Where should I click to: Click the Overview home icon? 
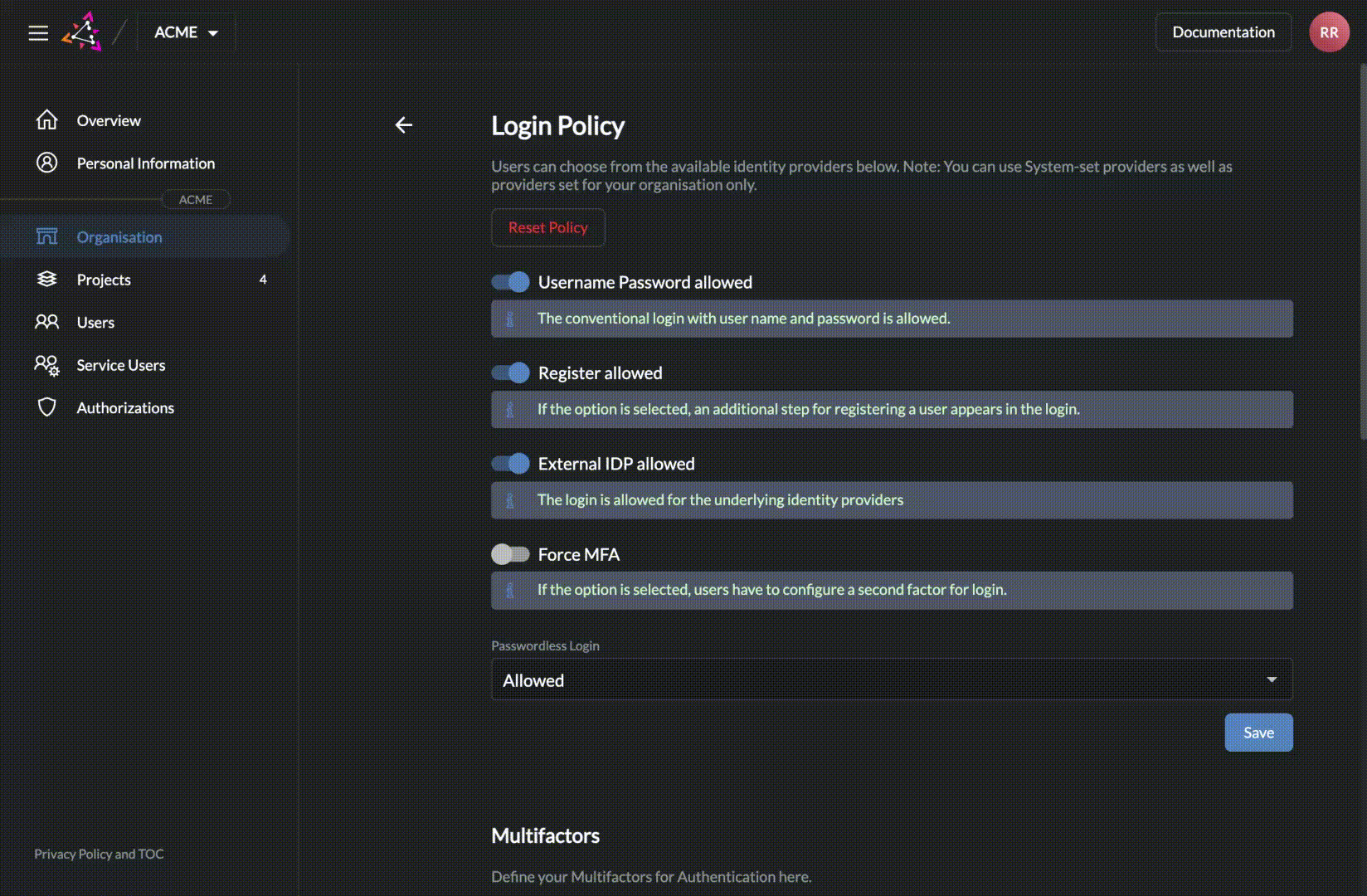coord(47,120)
